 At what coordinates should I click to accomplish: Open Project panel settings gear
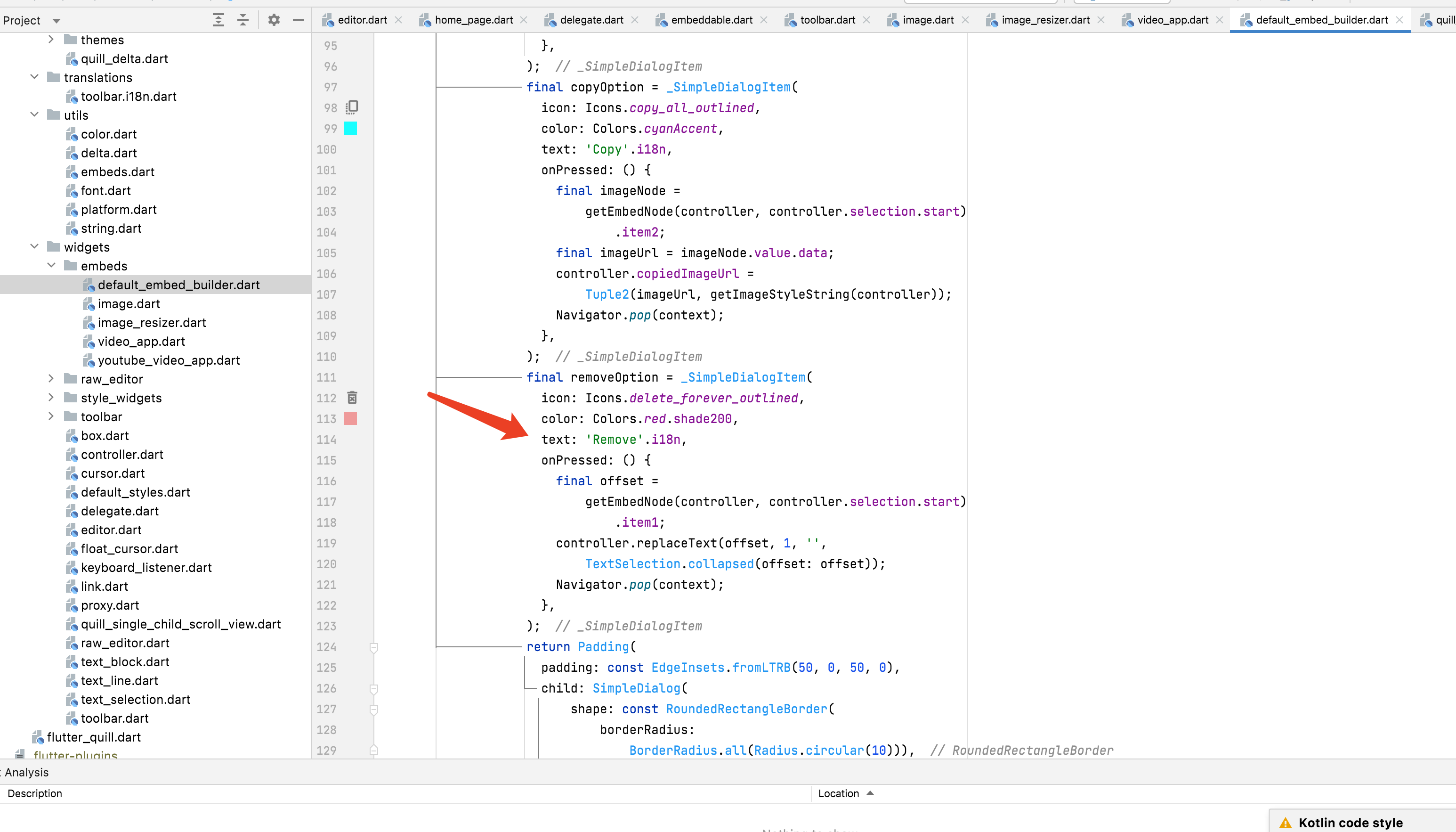pyautogui.click(x=274, y=20)
